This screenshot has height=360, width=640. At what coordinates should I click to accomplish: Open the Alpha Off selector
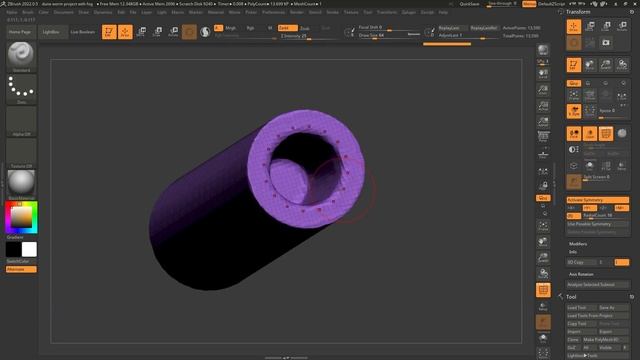click(x=21, y=121)
